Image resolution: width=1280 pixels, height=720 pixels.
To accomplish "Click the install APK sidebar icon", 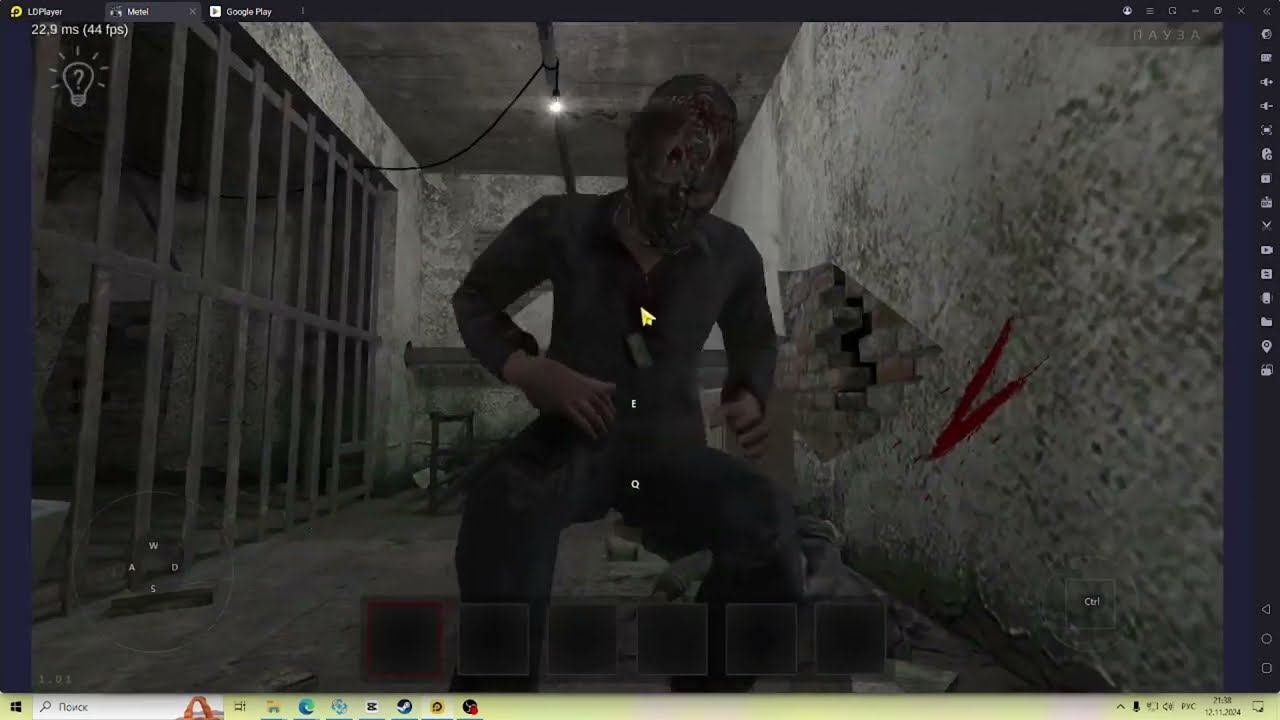I will pos(1267,202).
